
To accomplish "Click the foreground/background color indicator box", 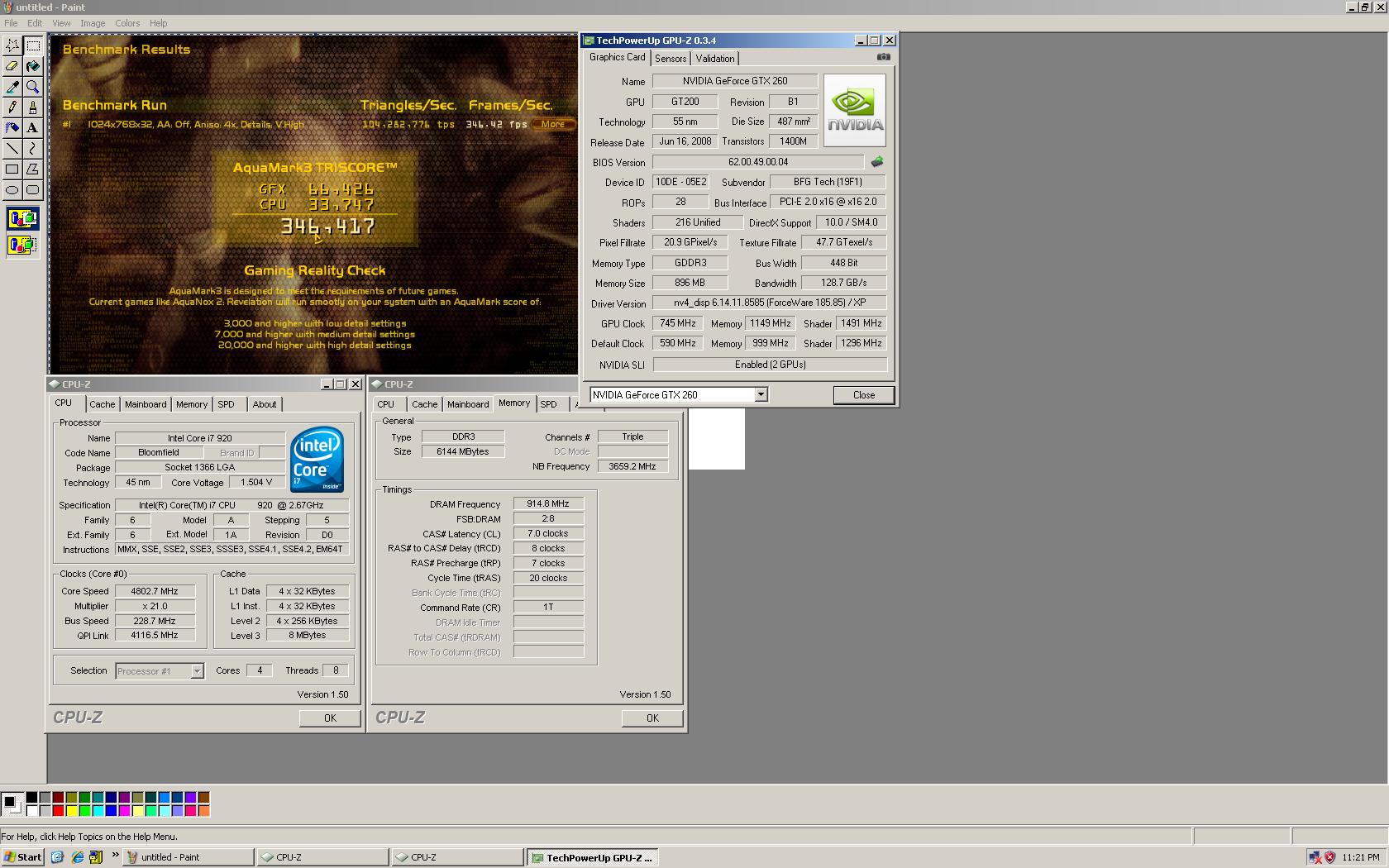I will click(12, 804).
